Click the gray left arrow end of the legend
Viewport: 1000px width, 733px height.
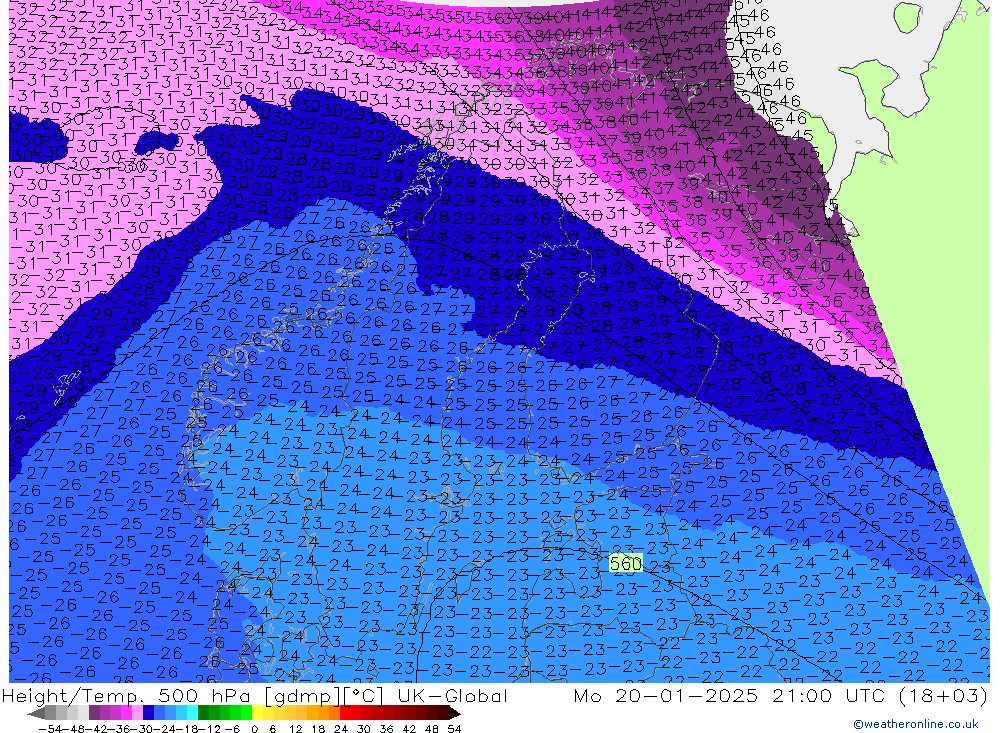pos(36,713)
